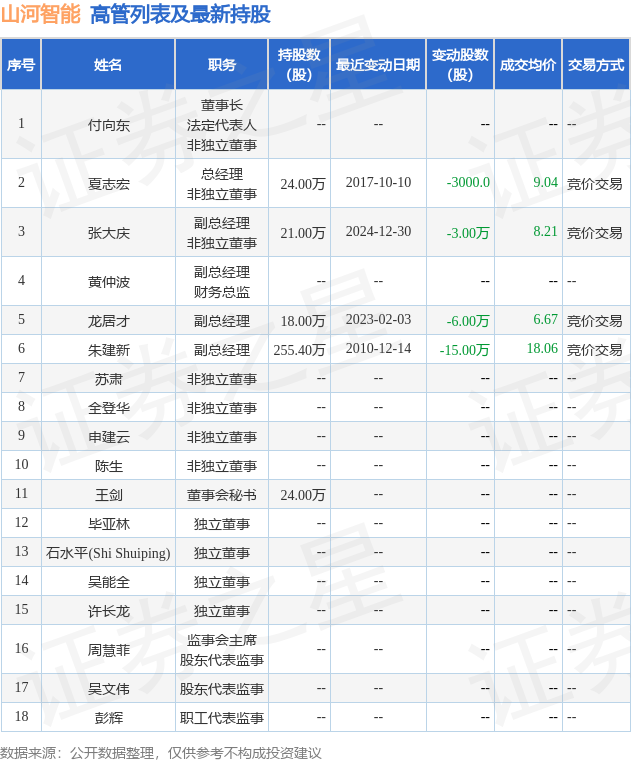This screenshot has width=631, height=762.
Task: Click the 山河智能 company name in title
Action: point(40,14)
